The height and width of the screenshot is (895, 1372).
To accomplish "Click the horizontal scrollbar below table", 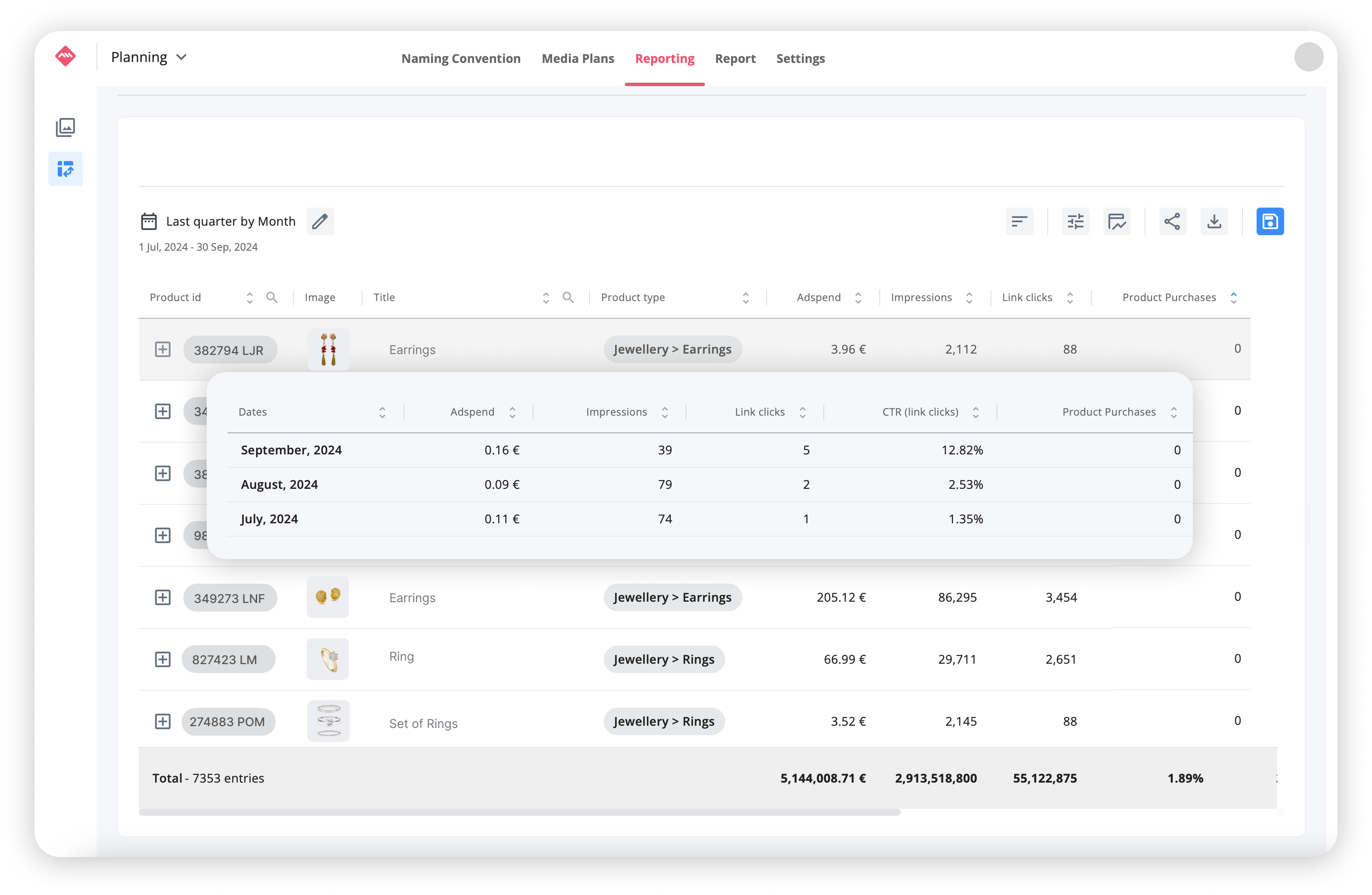I will pos(519,812).
